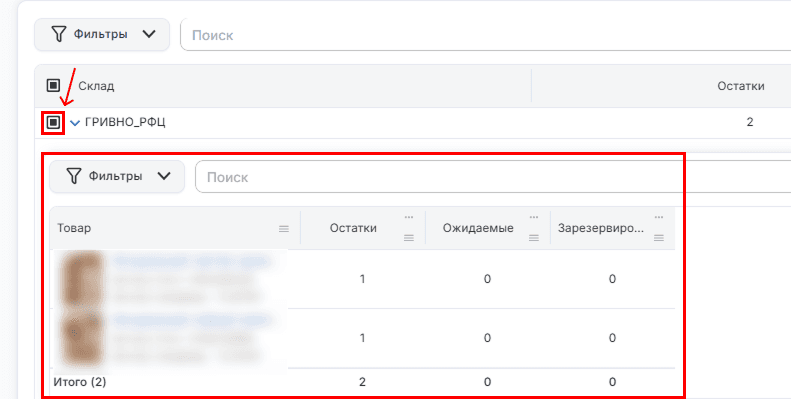
Task: Collapse the ГРИВНО_РФЦ warehouse row chevron
Action: pyautogui.click(x=75, y=123)
